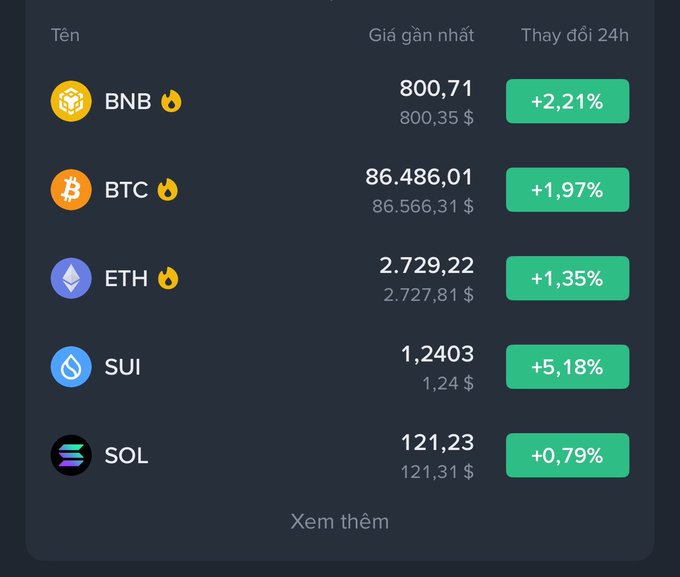
Task: Tap the Bitcoin orange coin icon
Action: point(71,190)
